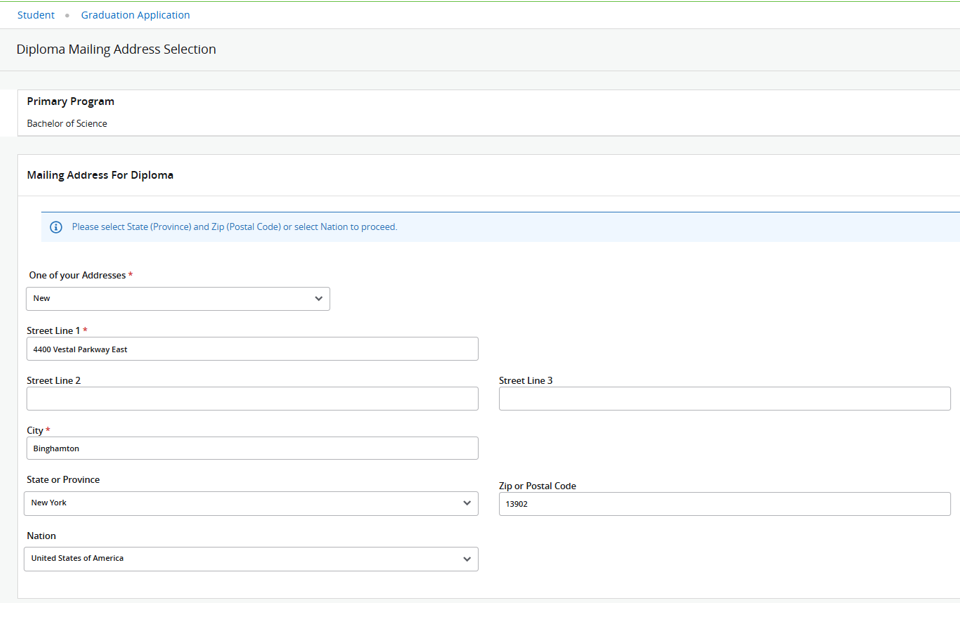Select the Street Line 3 text box

point(724,398)
